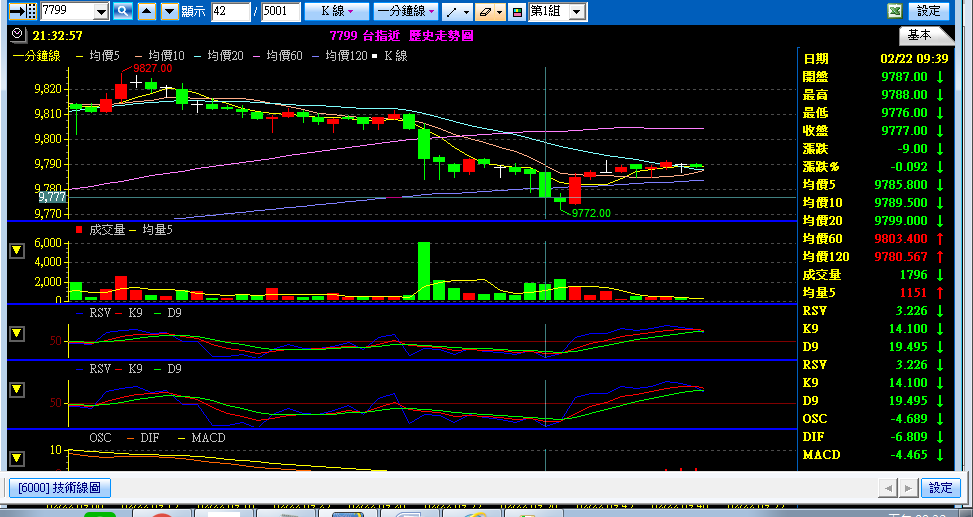Open the yellow dropdown on first RSV panel
Image resolution: width=973 pixels, height=517 pixels.
coord(17,334)
